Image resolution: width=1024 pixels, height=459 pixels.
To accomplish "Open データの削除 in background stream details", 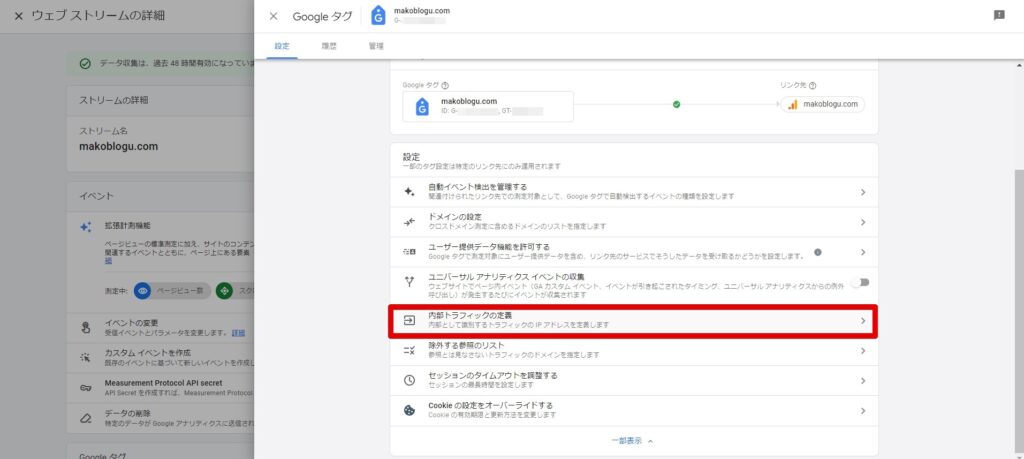I will pos(161,418).
